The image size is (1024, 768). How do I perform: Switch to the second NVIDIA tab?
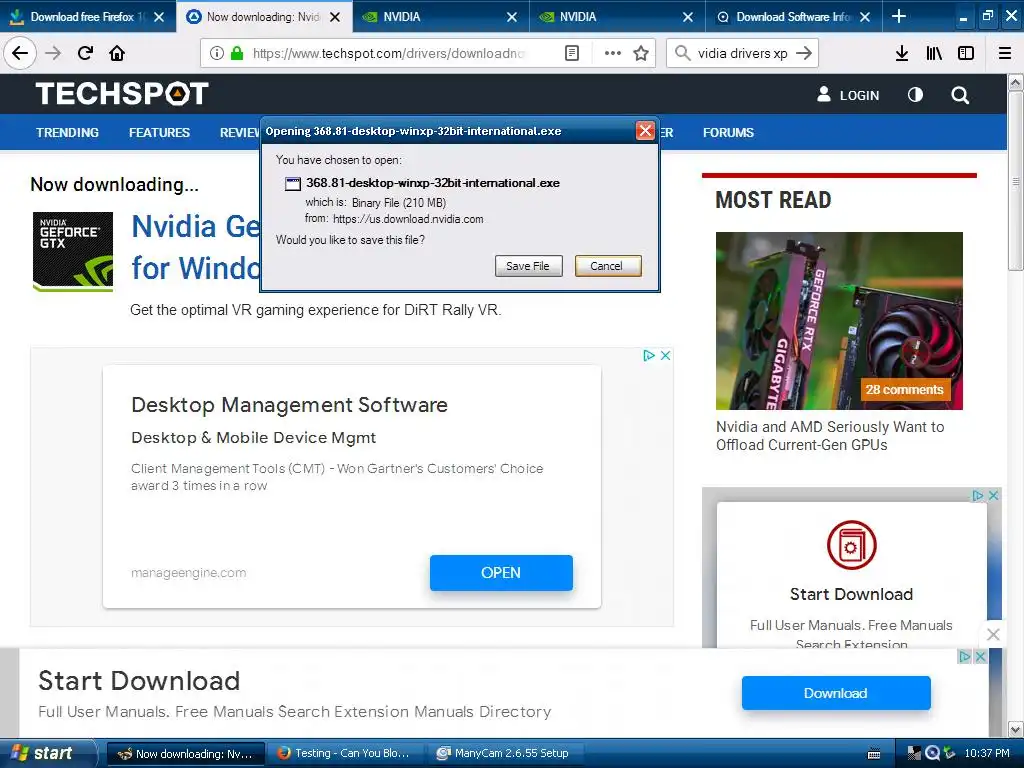click(617, 17)
